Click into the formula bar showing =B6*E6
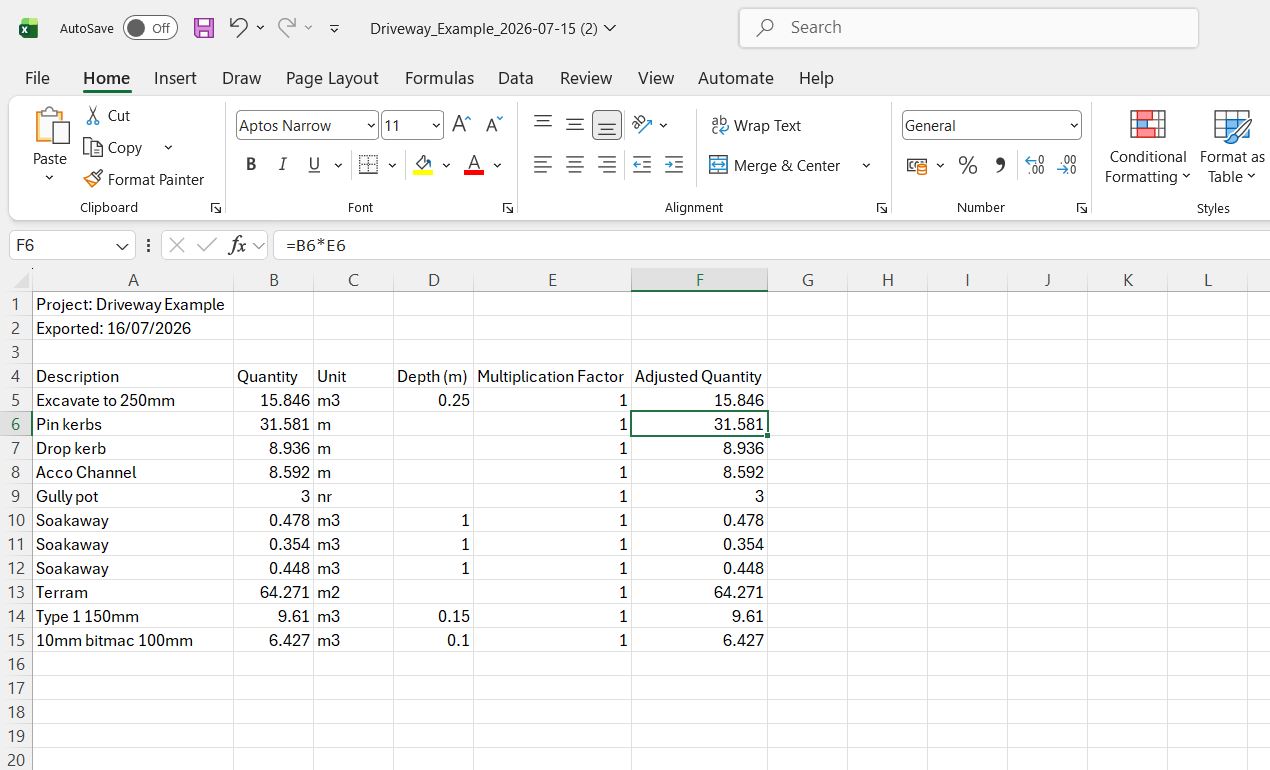The height and width of the screenshot is (770, 1270). [x=770, y=245]
